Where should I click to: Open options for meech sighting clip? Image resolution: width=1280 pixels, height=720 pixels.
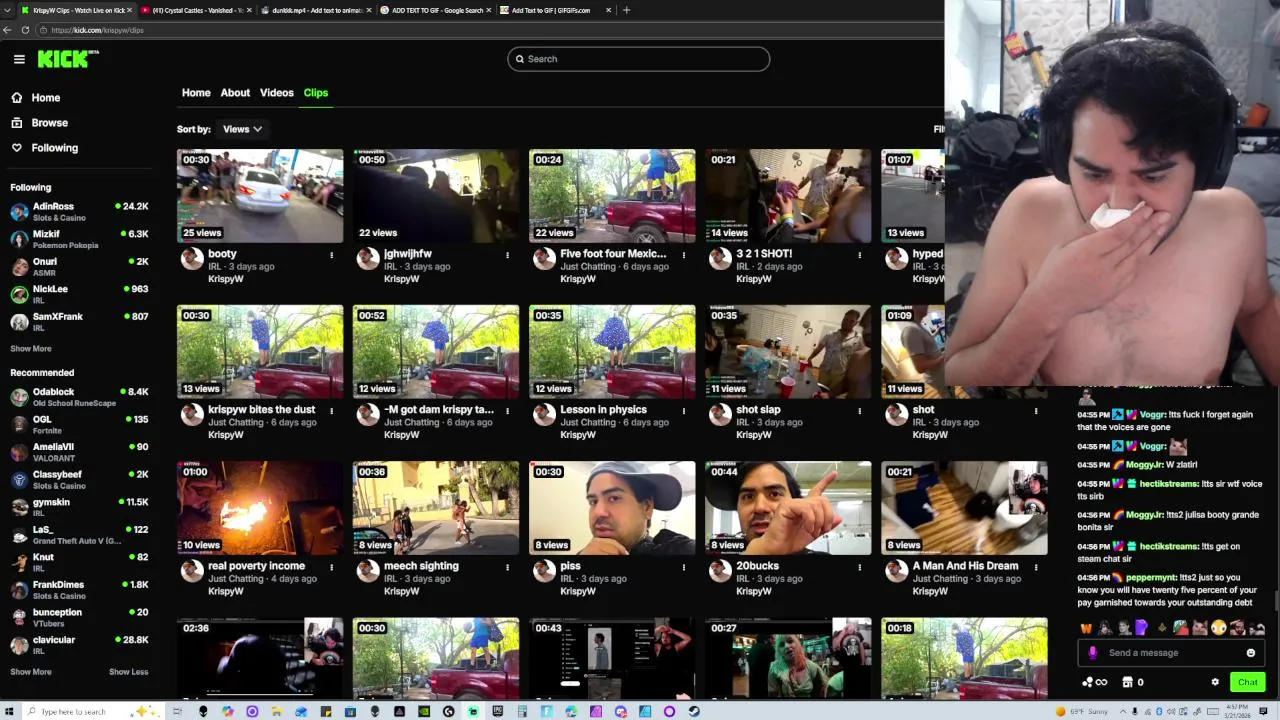[x=507, y=567]
